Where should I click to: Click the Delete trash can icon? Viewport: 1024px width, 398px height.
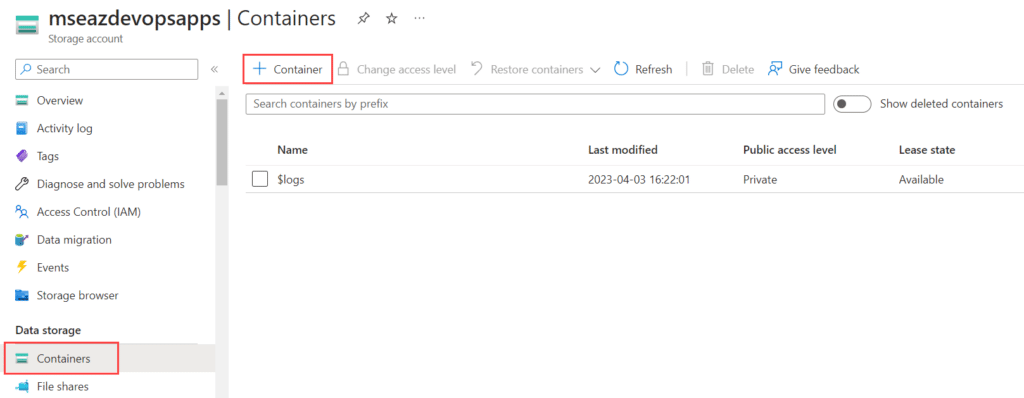point(708,69)
